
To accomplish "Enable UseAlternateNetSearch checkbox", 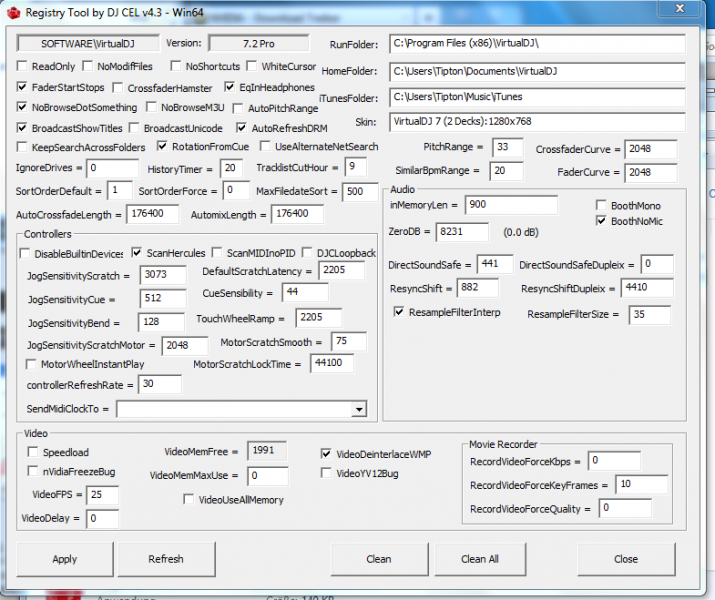I will pyautogui.click(x=265, y=146).
